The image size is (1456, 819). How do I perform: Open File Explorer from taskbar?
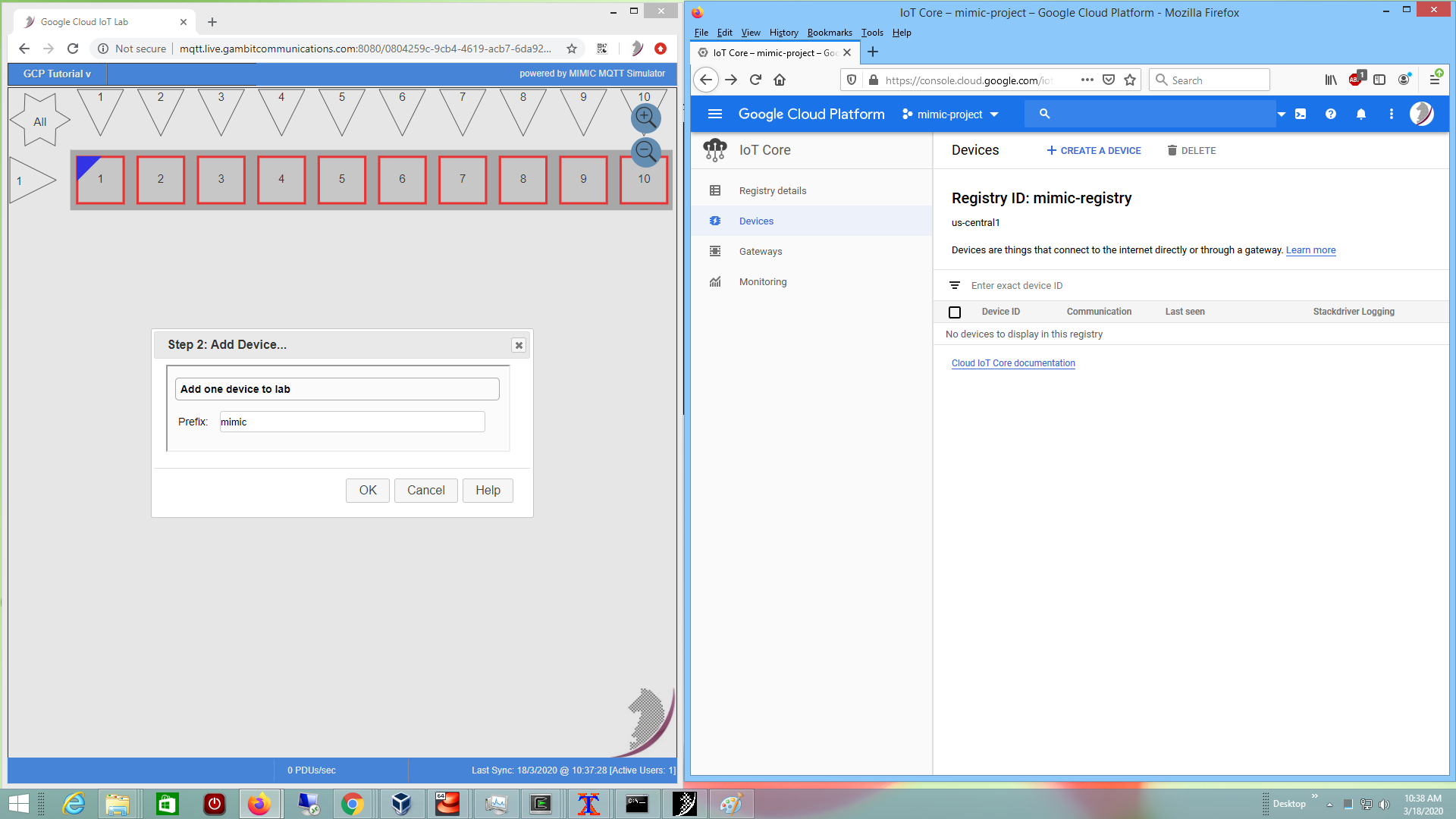point(118,804)
